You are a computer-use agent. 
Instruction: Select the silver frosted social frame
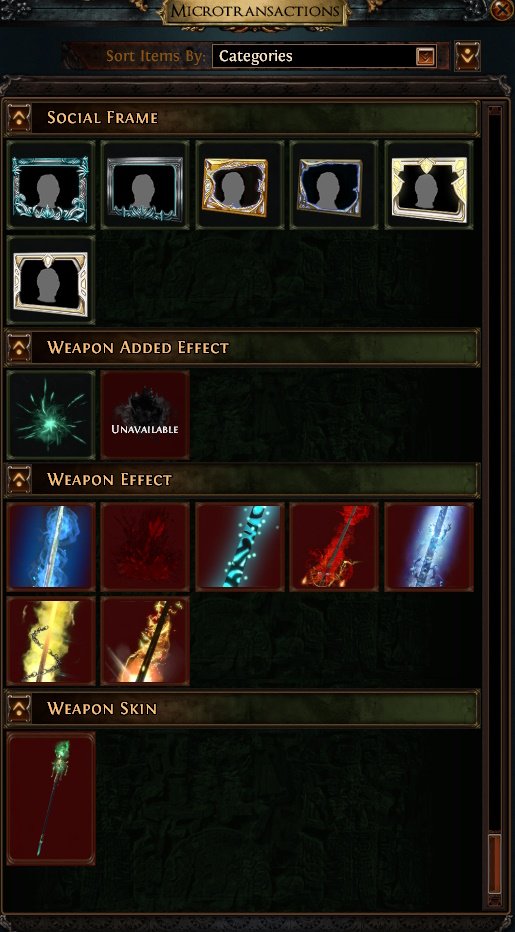coord(145,185)
